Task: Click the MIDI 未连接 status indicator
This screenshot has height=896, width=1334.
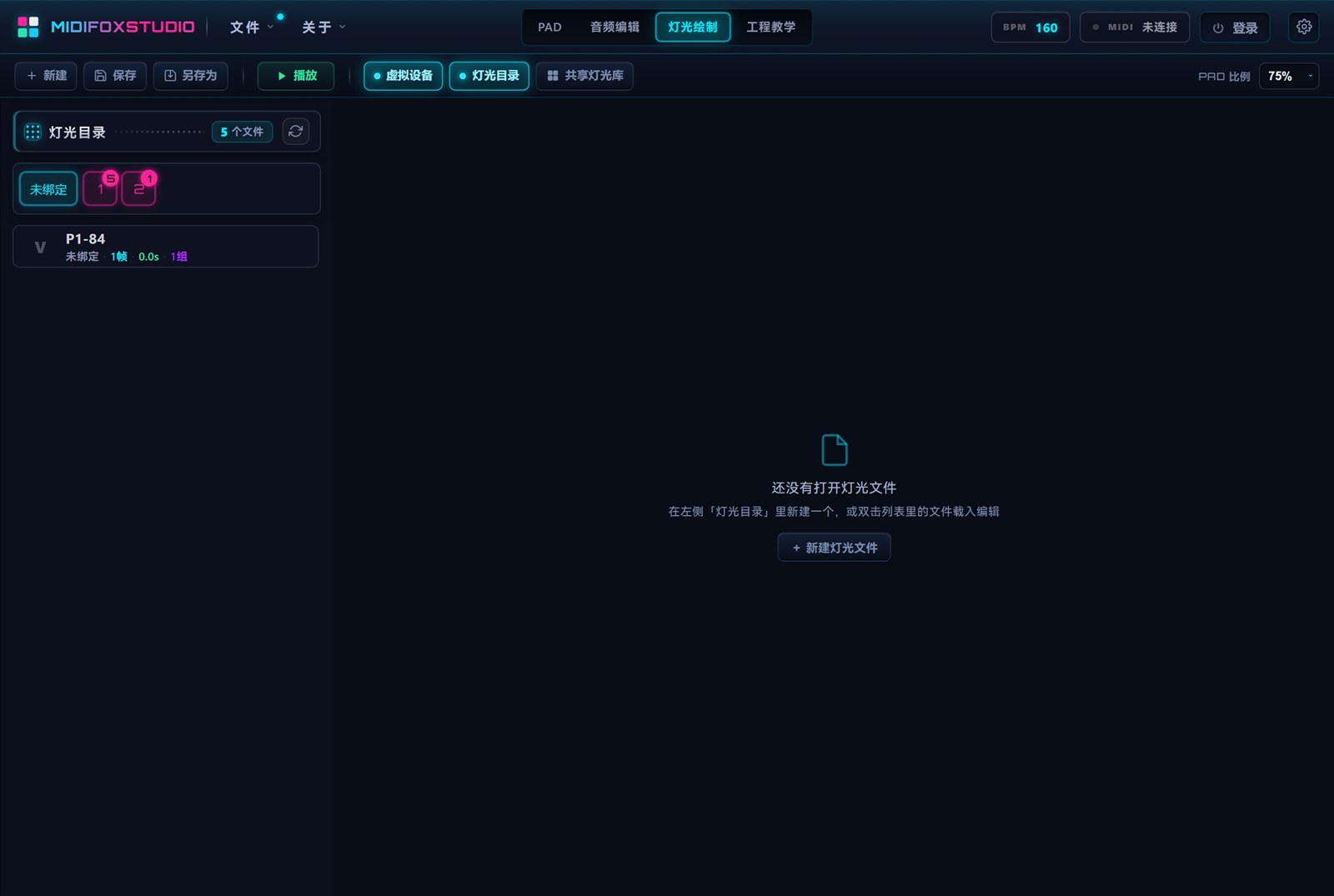Action: [x=1135, y=28]
